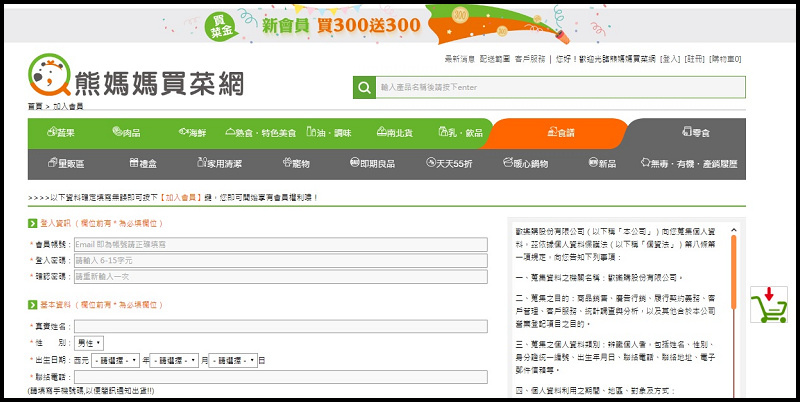The width and height of the screenshot is (800, 402).
Task: Click the 登入密碼 password field
Action: point(281,261)
